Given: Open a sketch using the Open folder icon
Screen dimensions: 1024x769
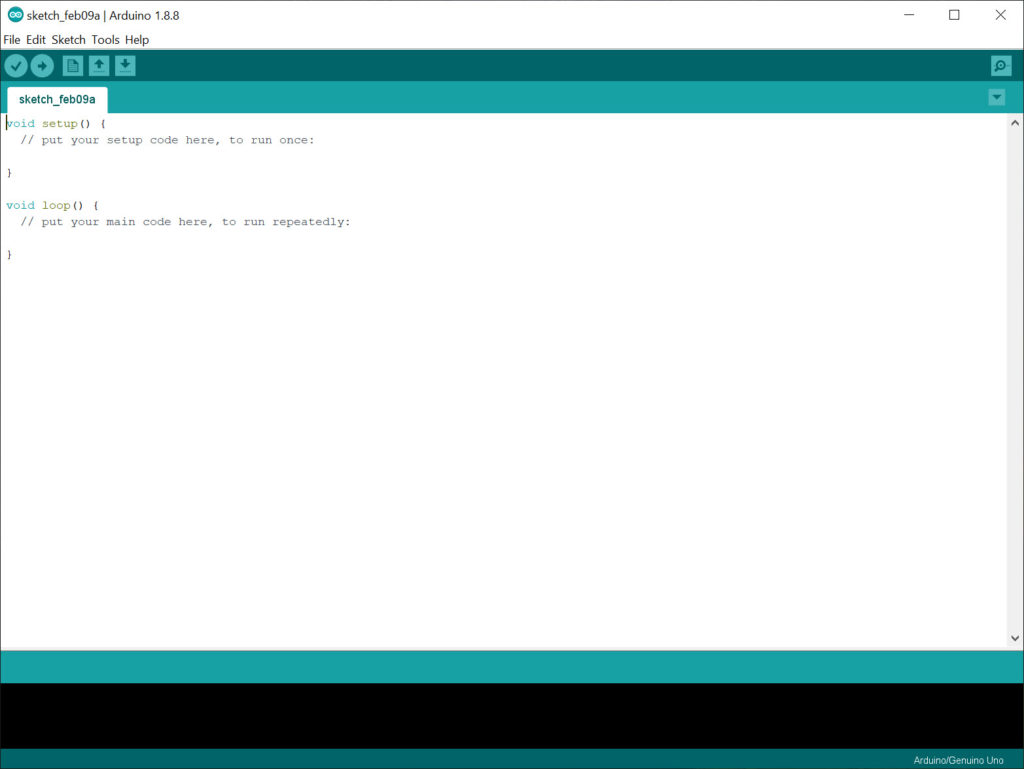Looking at the screenshot, I should point(98,65).
